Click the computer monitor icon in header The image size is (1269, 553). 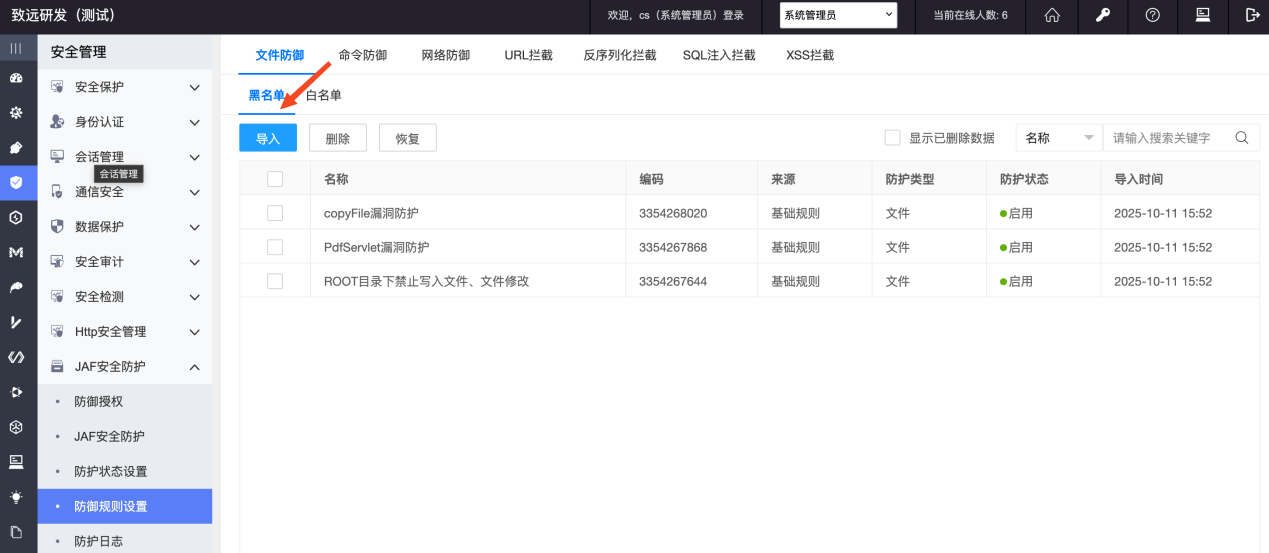click(x=1203, y=15)
